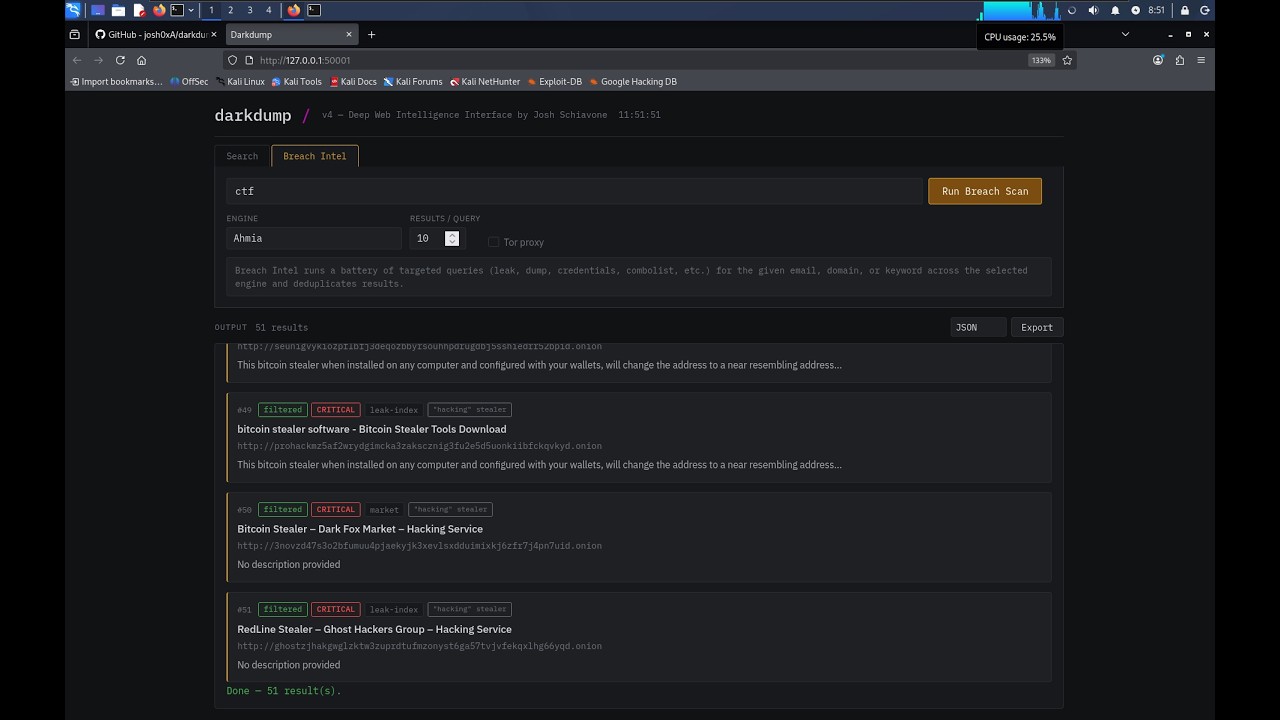Open the view recent browsing icon
Screen dimensions: 1280x720
pos(74,34)
